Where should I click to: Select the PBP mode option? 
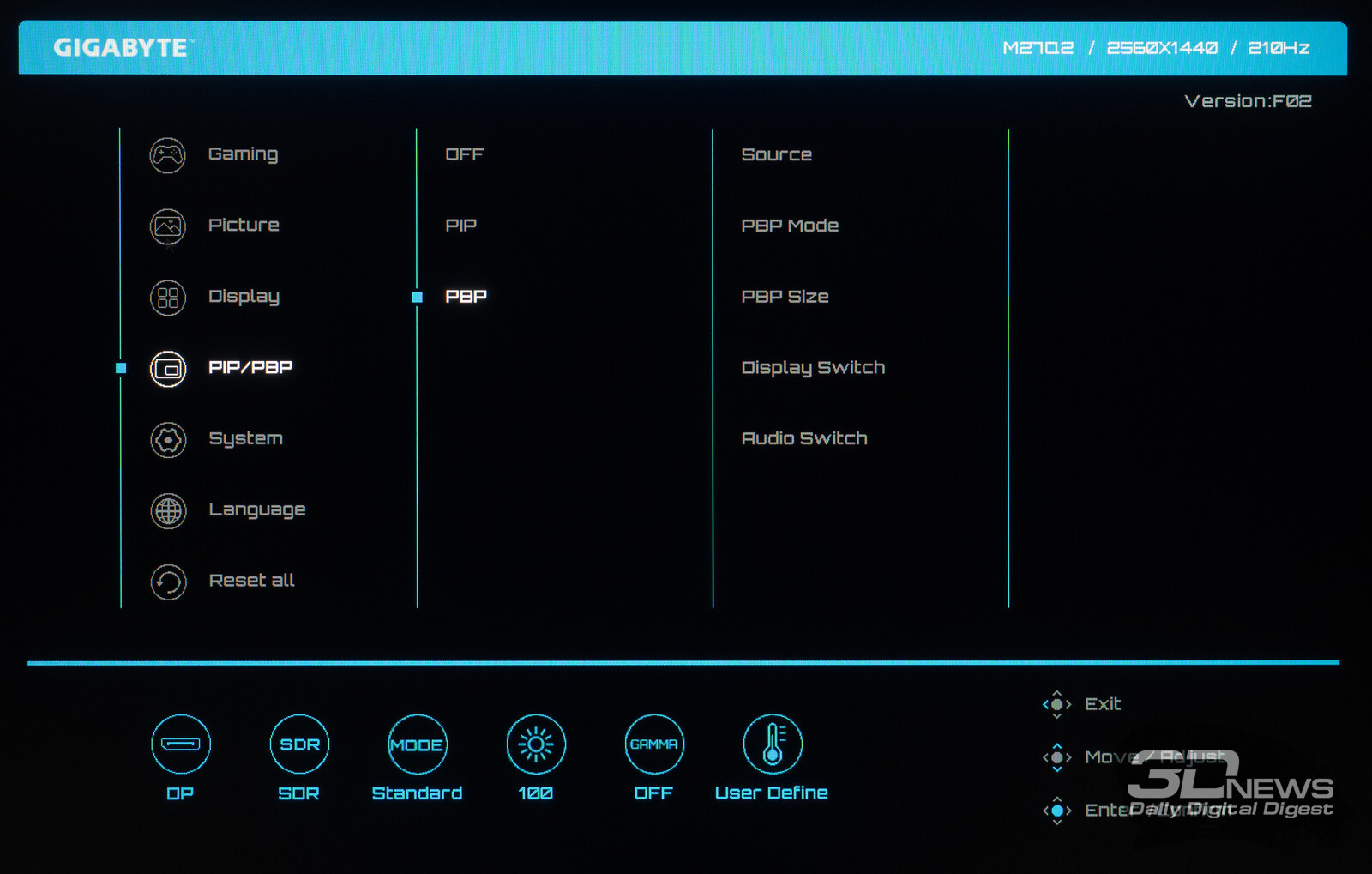[466, 297]
